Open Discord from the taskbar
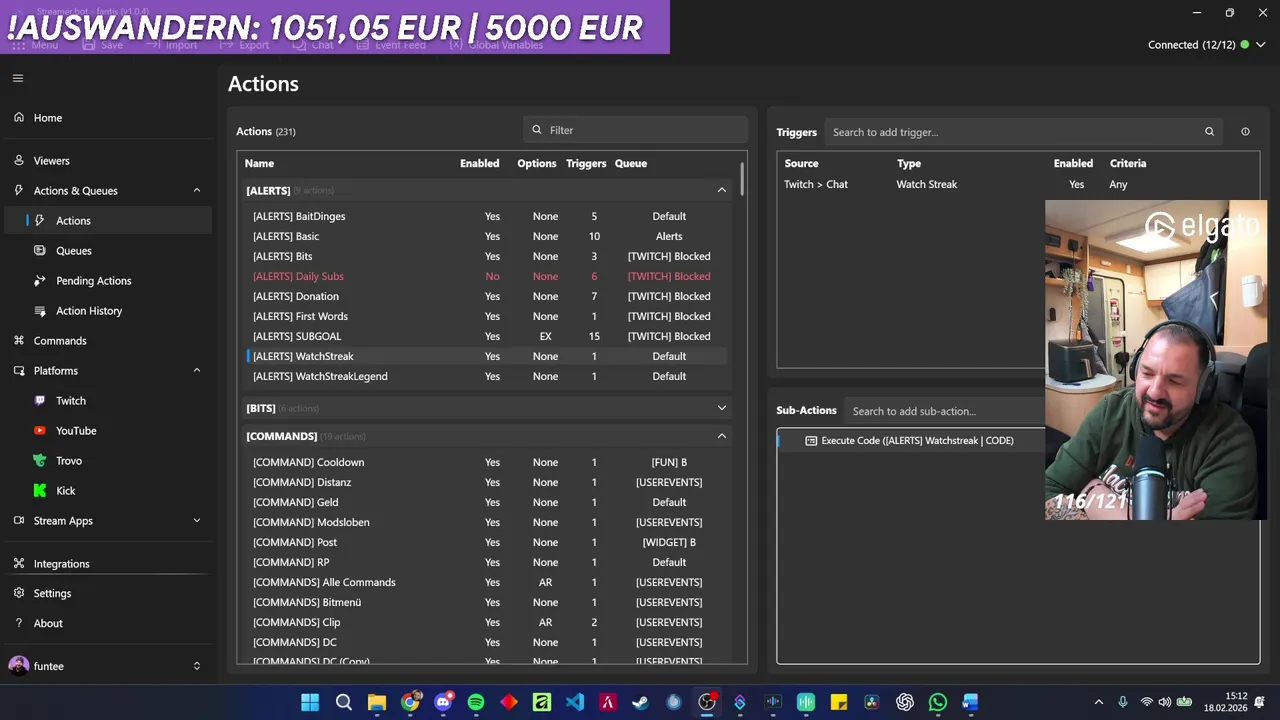The width and height of the screenshot is (1280, 720). pyautogui.click(x=443, y=702)
